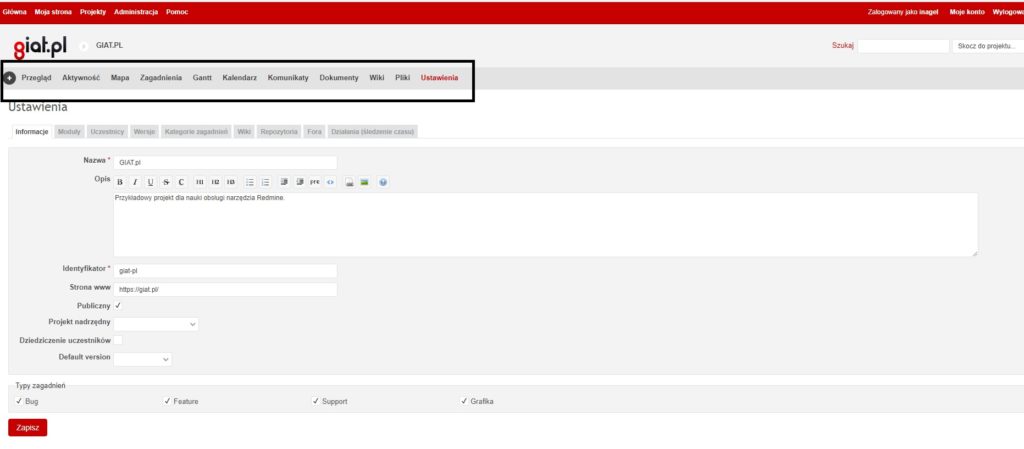The height and width of the screenshot is (449, 1024).
Task: Open the Komunikaty menu item
Action: point(288,78)
